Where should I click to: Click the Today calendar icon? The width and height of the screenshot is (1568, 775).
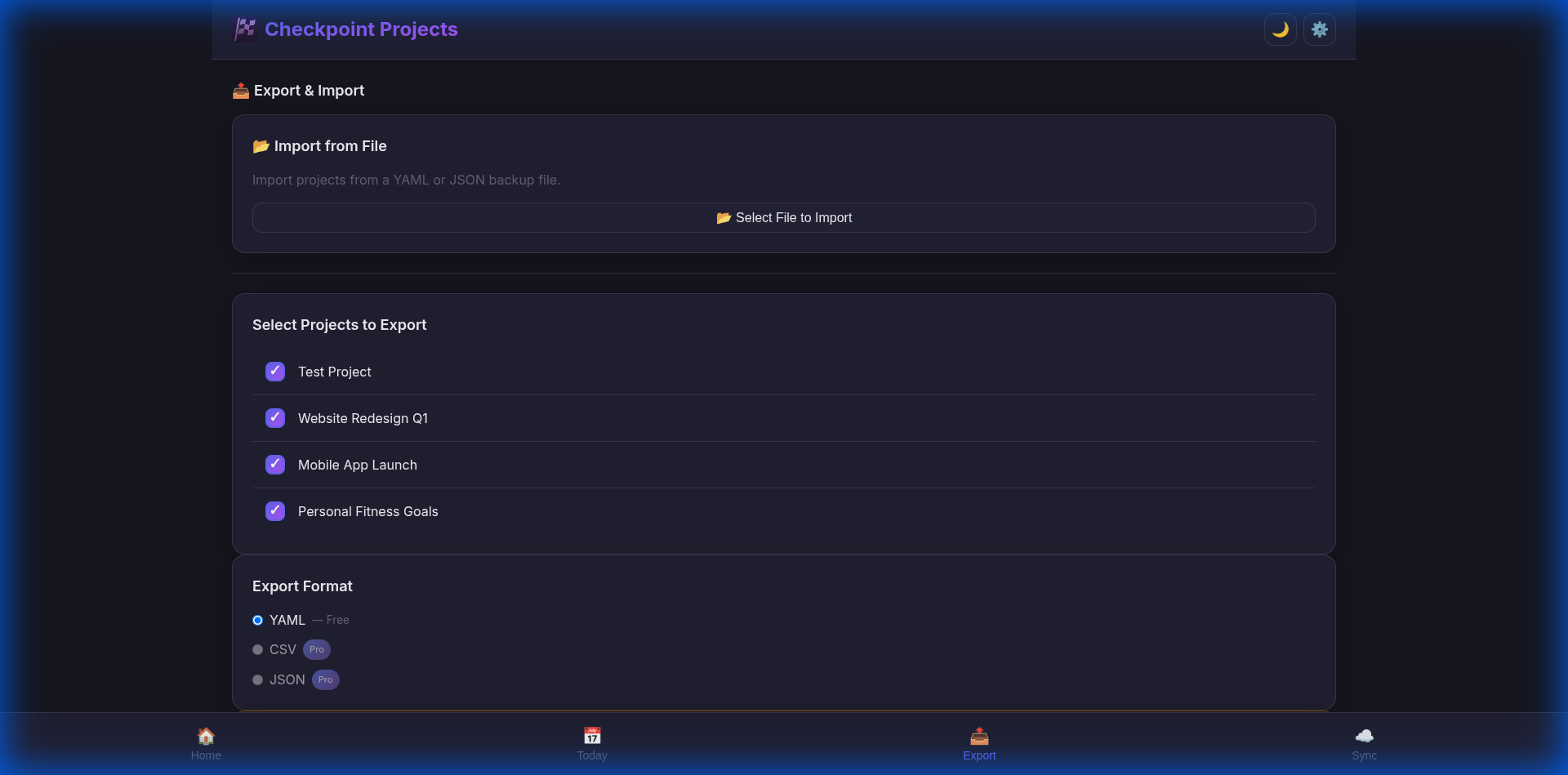tap(592, 736)
